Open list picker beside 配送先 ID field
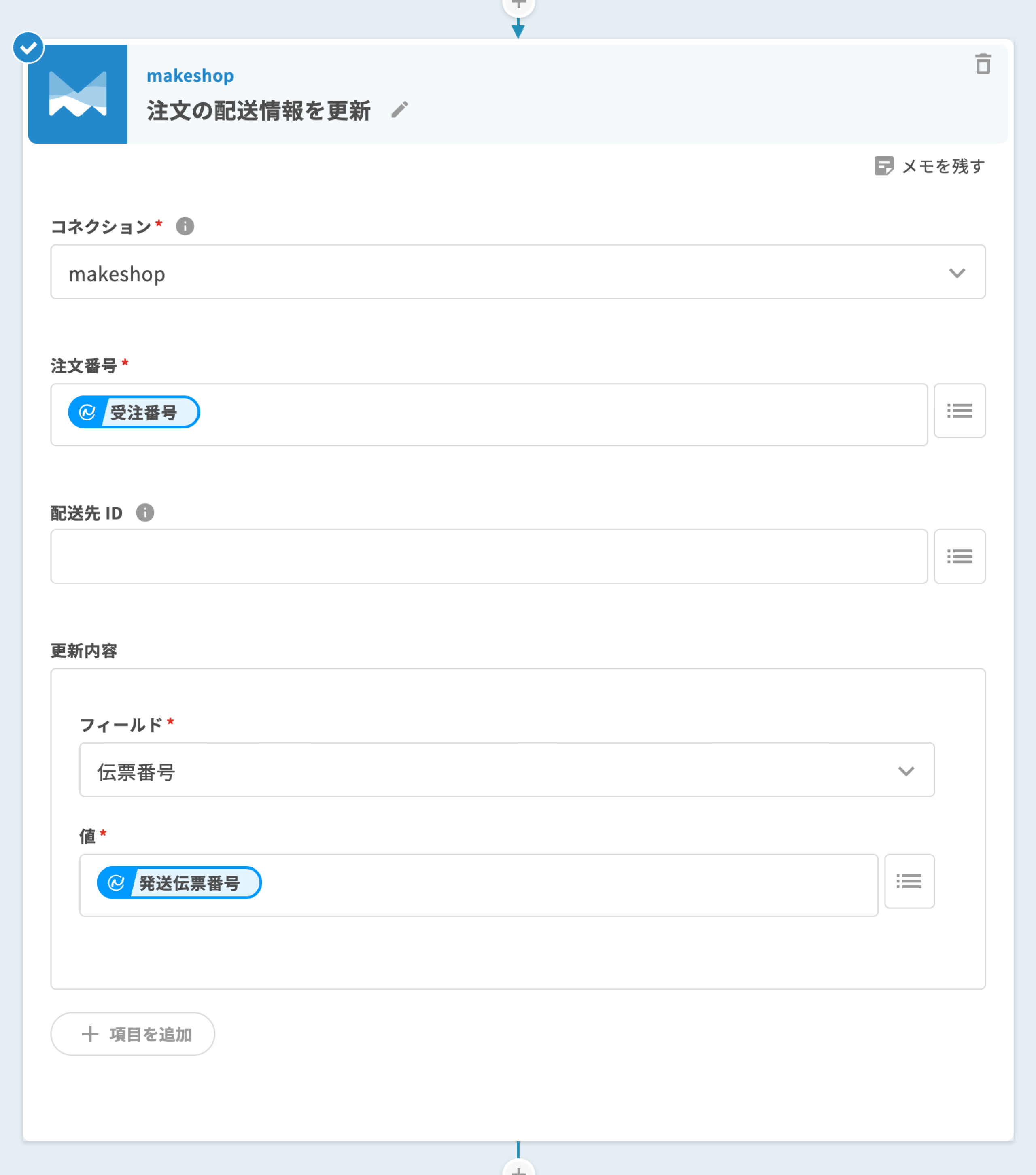Screen dimensions: 1036x1175 [x=959, y=556]
